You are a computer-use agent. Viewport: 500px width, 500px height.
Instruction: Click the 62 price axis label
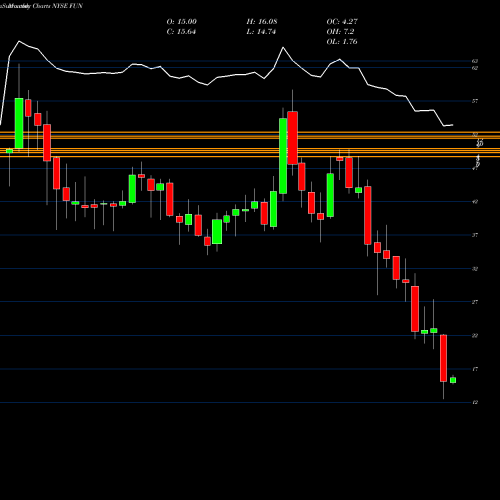point(475,68)
